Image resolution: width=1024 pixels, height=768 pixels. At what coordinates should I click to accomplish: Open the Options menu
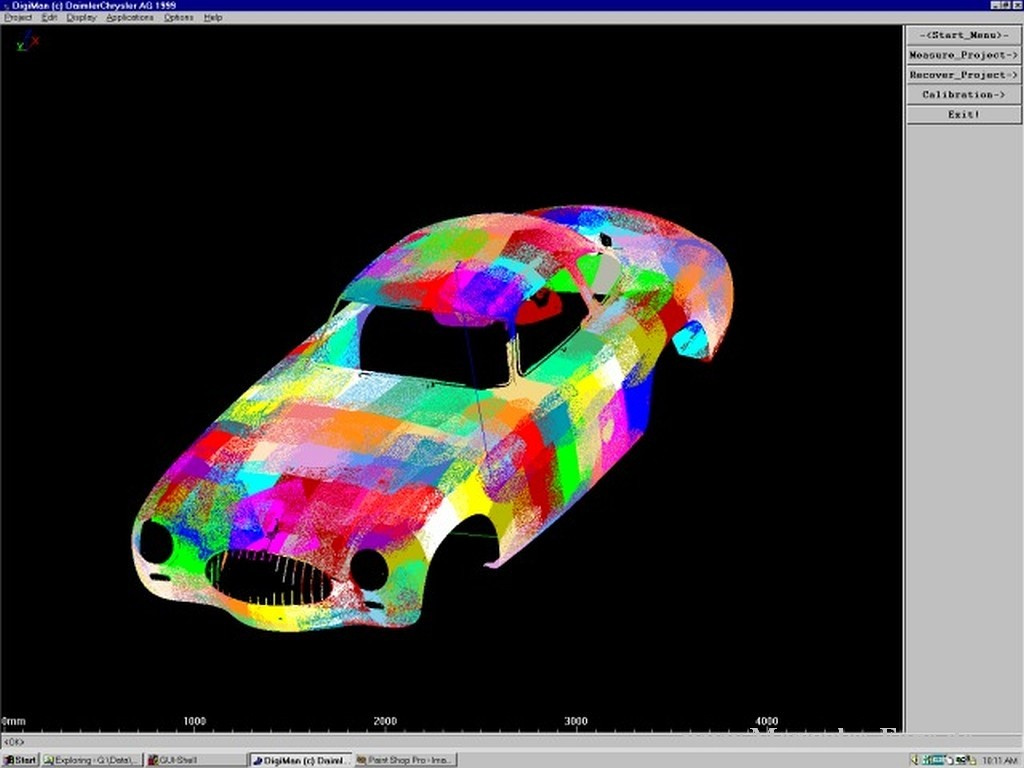coord(179,18)
